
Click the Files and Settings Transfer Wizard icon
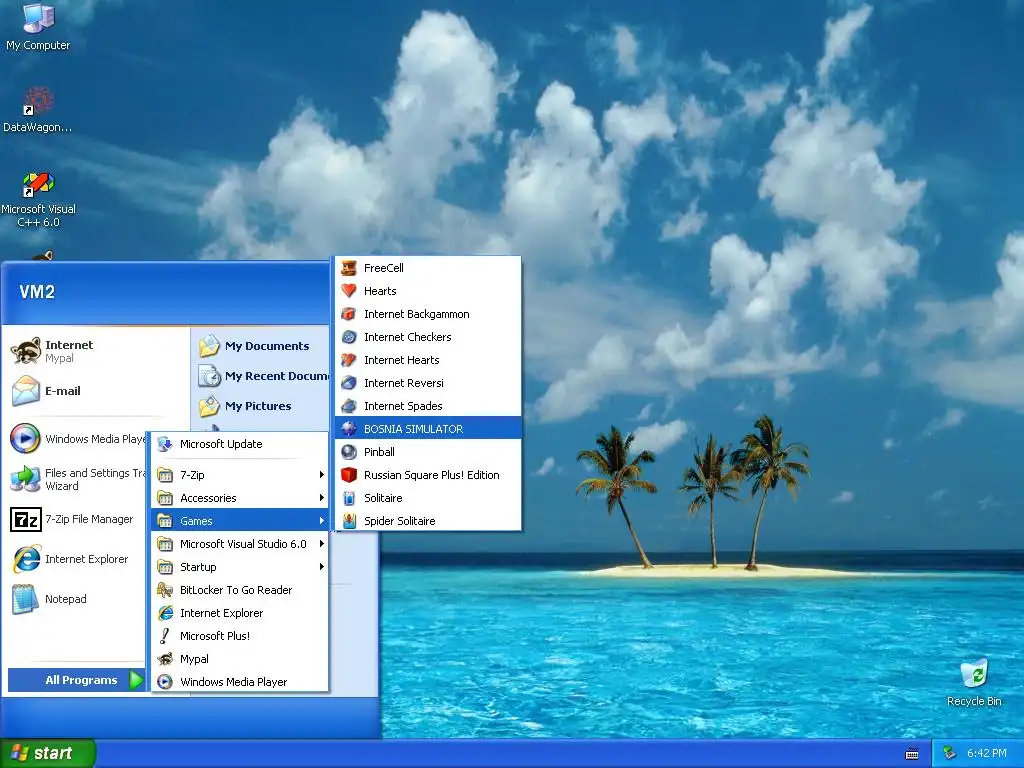pos(26,479)
